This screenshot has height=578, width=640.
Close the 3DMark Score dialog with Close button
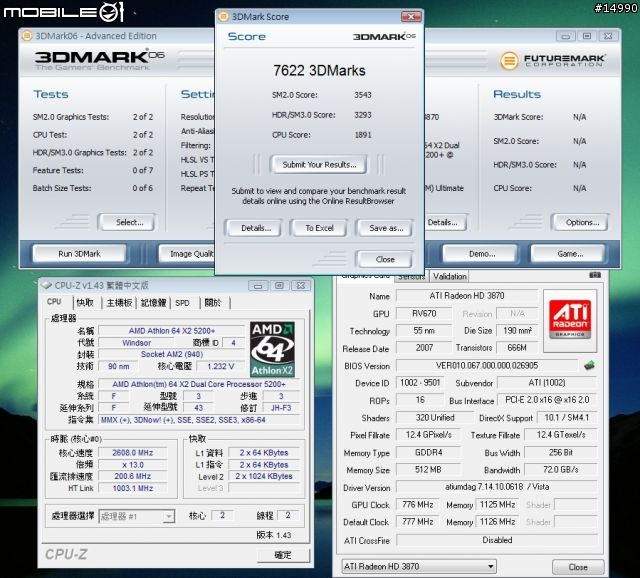(384, 259)
